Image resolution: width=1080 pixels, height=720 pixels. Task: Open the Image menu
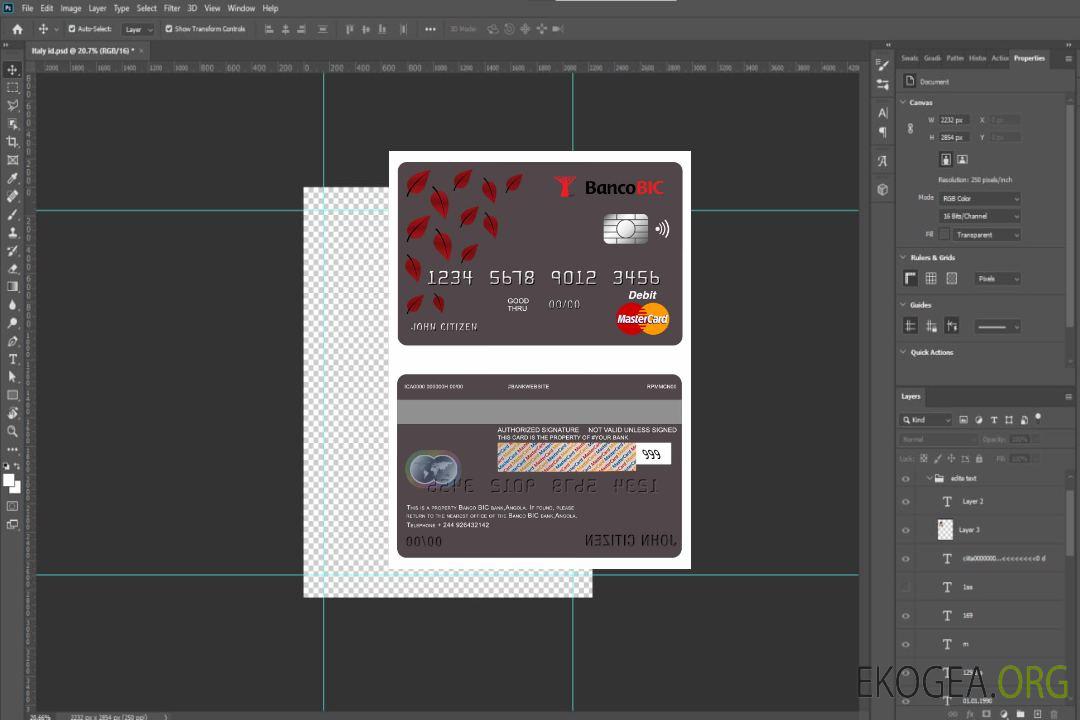point(71,8)
